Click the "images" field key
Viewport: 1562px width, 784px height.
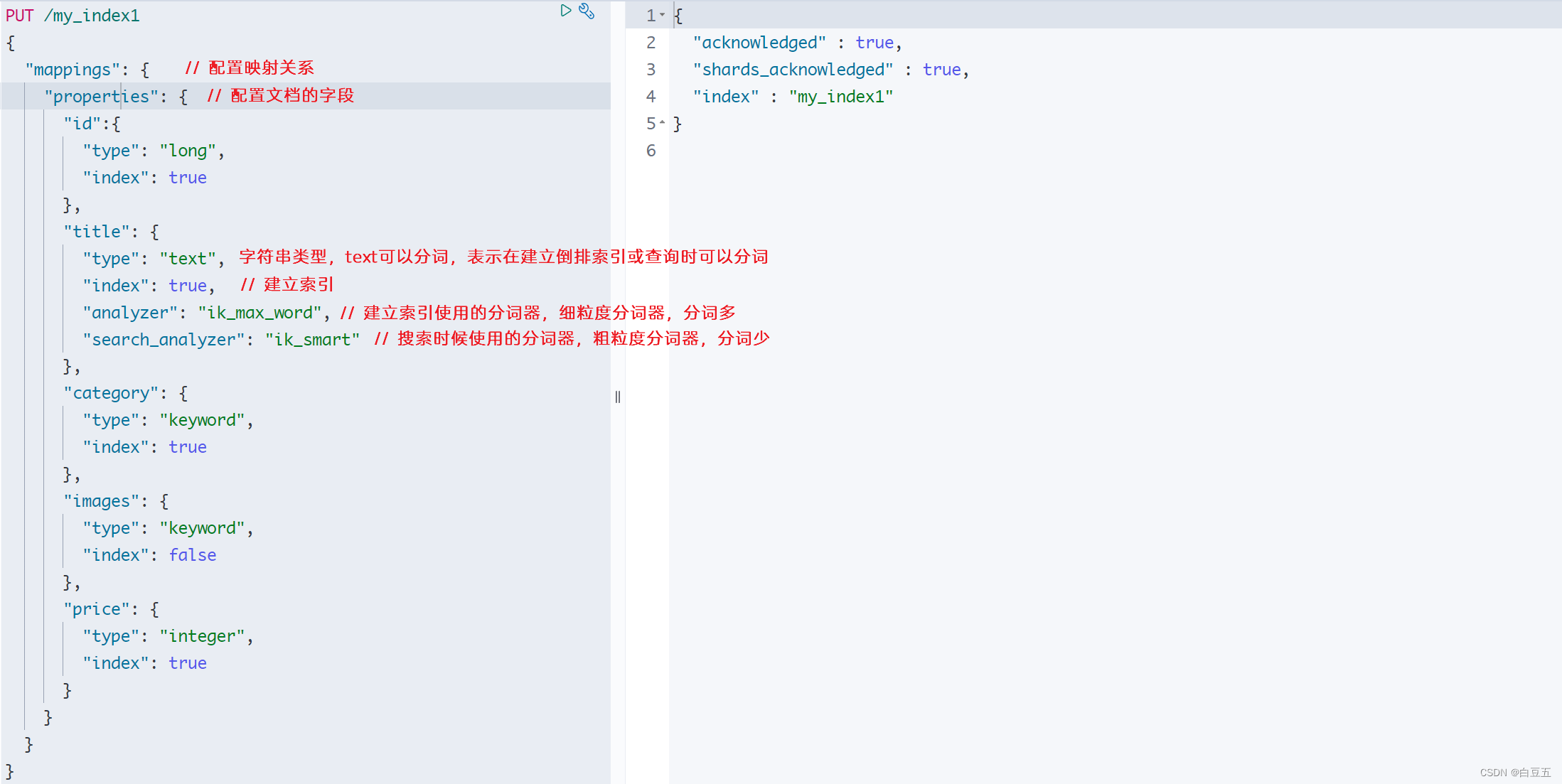tap(102, 501)
